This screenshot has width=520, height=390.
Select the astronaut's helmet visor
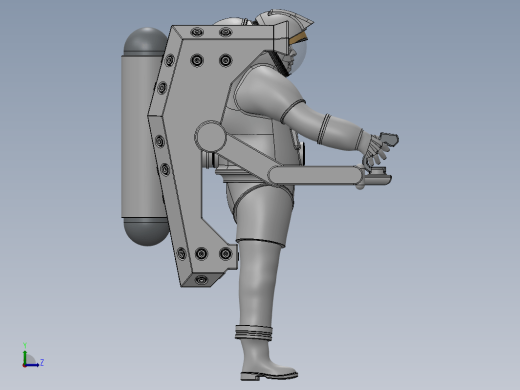(x=298, y=53)
